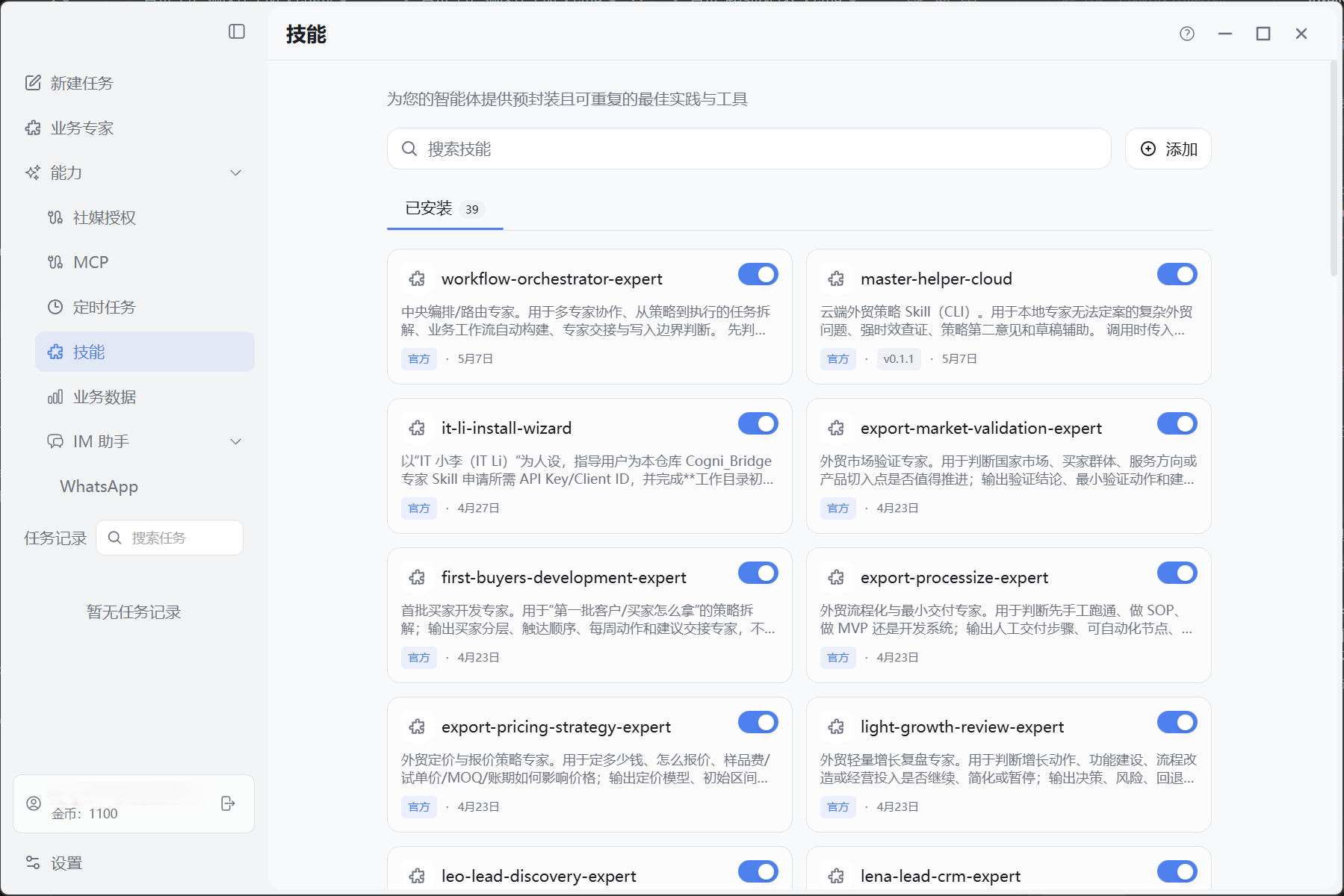This screenshot has height=896, width=1344.
Task: Click the puzzle icon of export-market-validation-expert
Action: 836,428
